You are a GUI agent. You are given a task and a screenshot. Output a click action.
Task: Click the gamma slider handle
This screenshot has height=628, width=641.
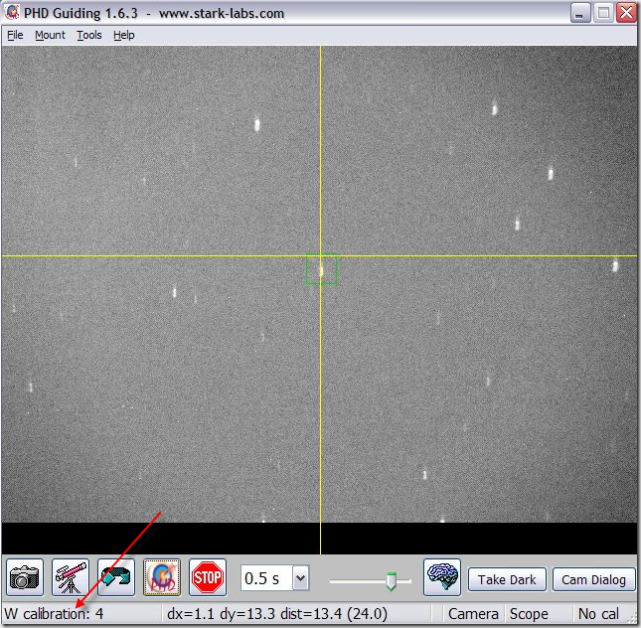tap(392, 580)
